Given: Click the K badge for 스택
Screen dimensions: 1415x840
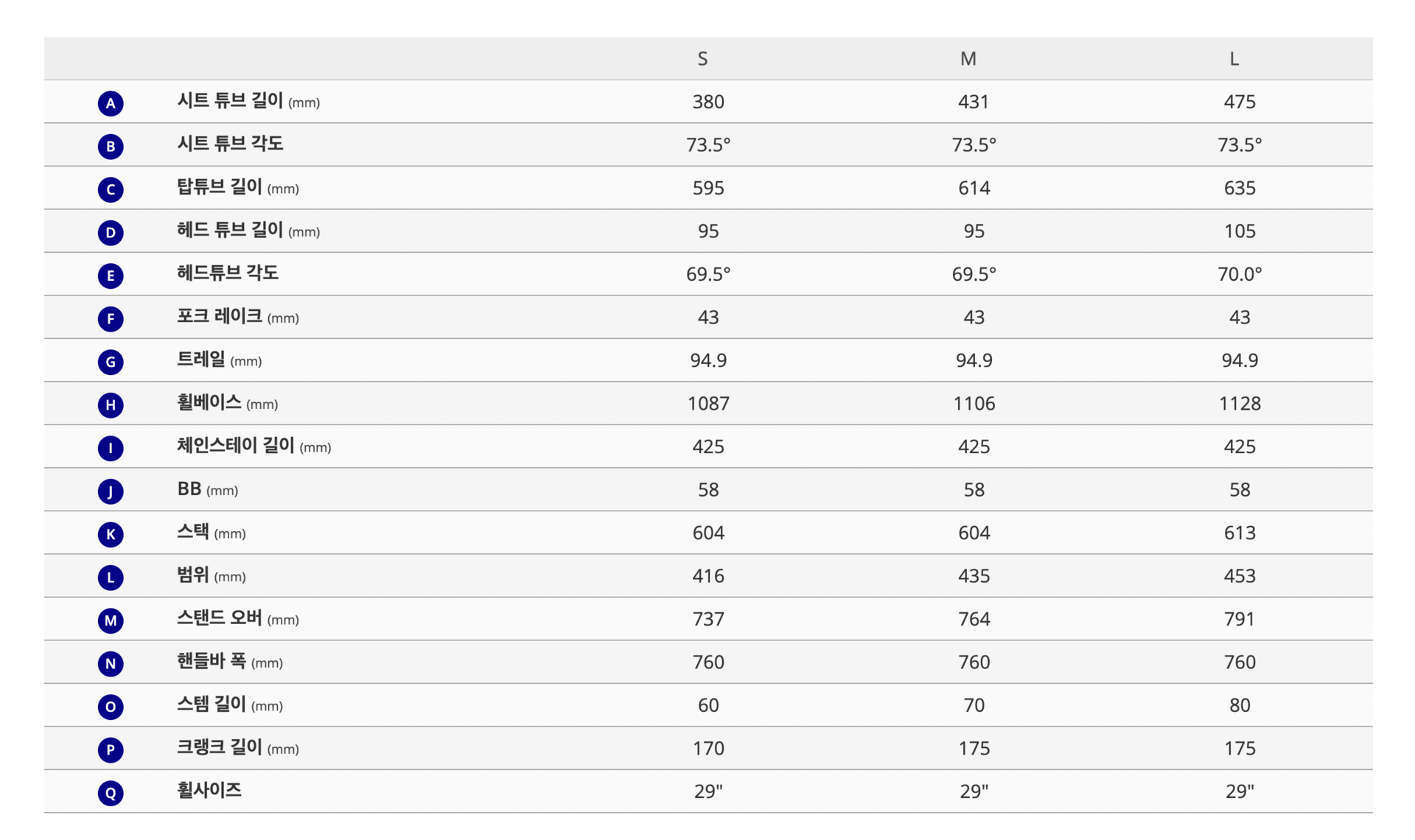Looking at the screenshot, I should (111, 534).
